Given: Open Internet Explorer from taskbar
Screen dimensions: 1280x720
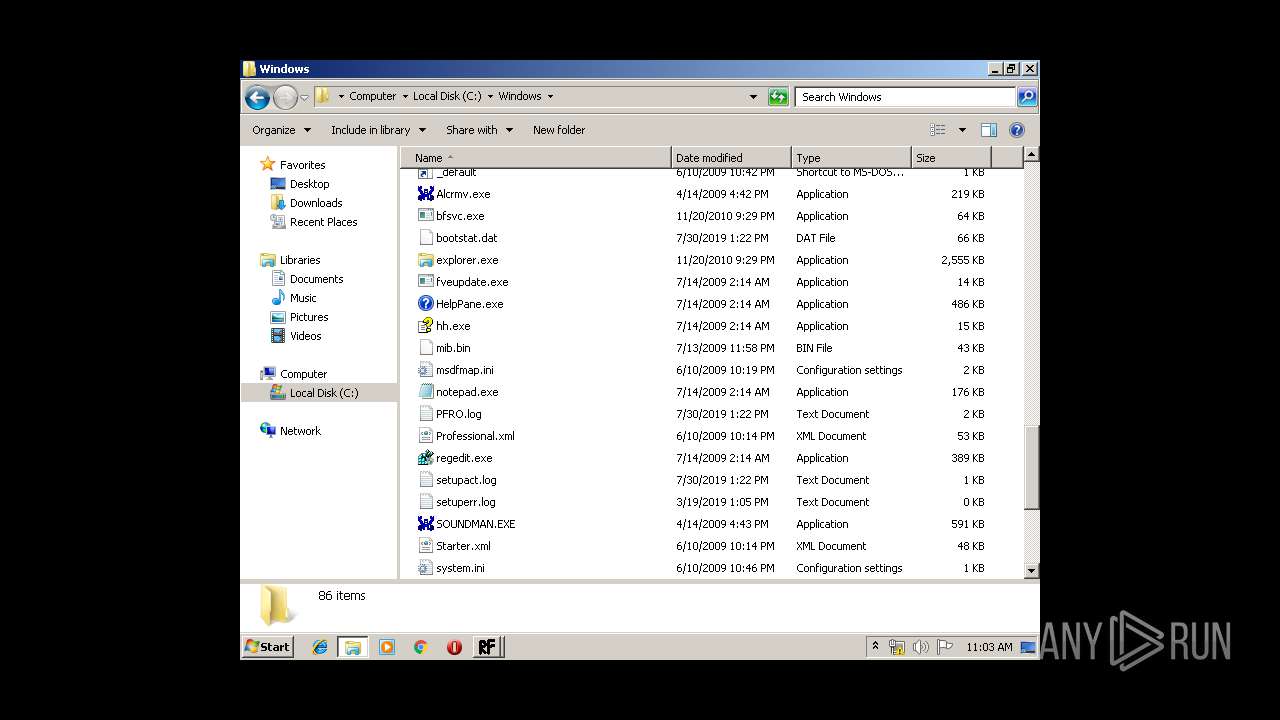Looking at the screenshot, I should pyautogui.click(x=320, y=647).
